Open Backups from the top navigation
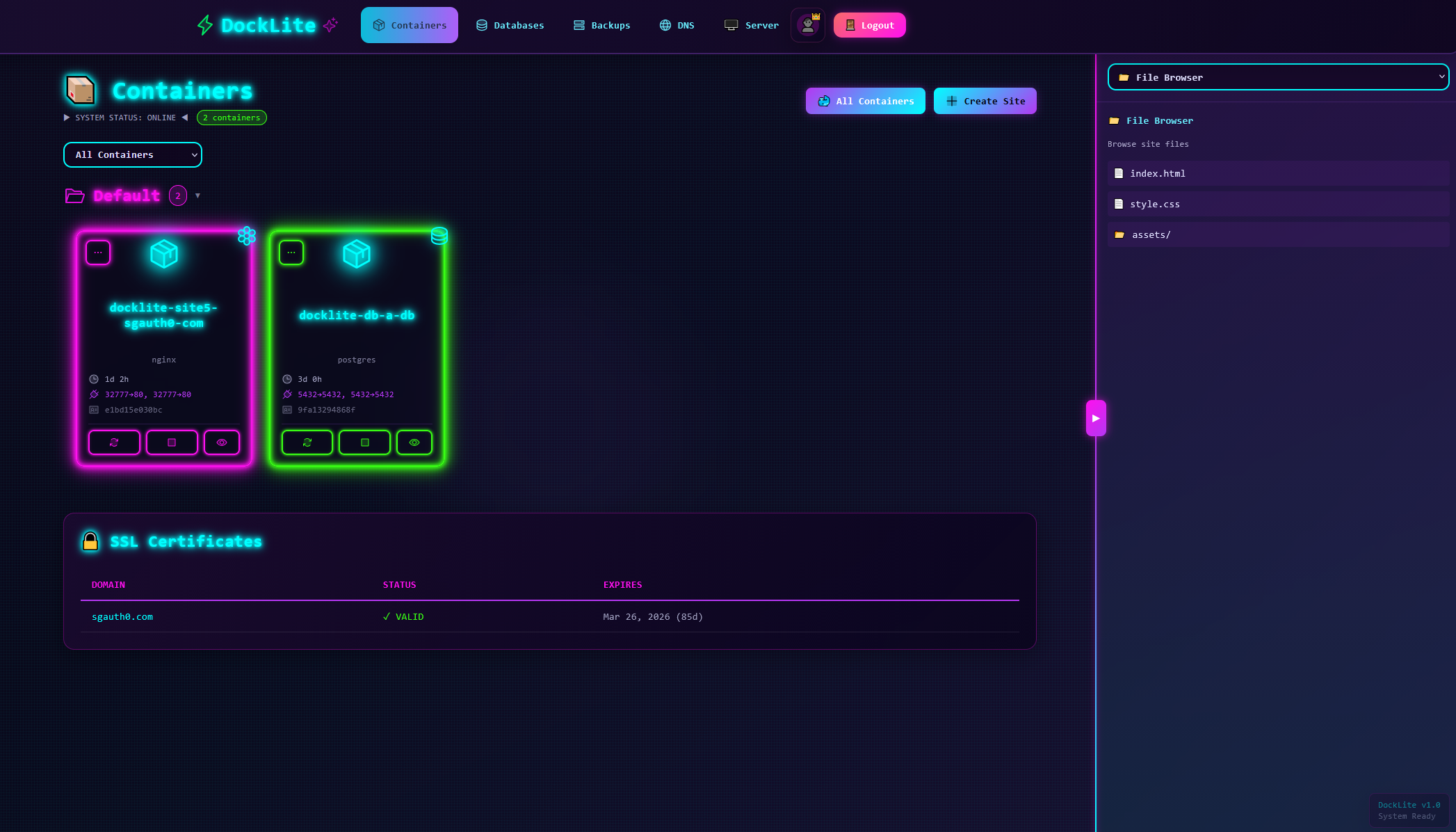This screenshot has width=1456, height=832. 602,25
